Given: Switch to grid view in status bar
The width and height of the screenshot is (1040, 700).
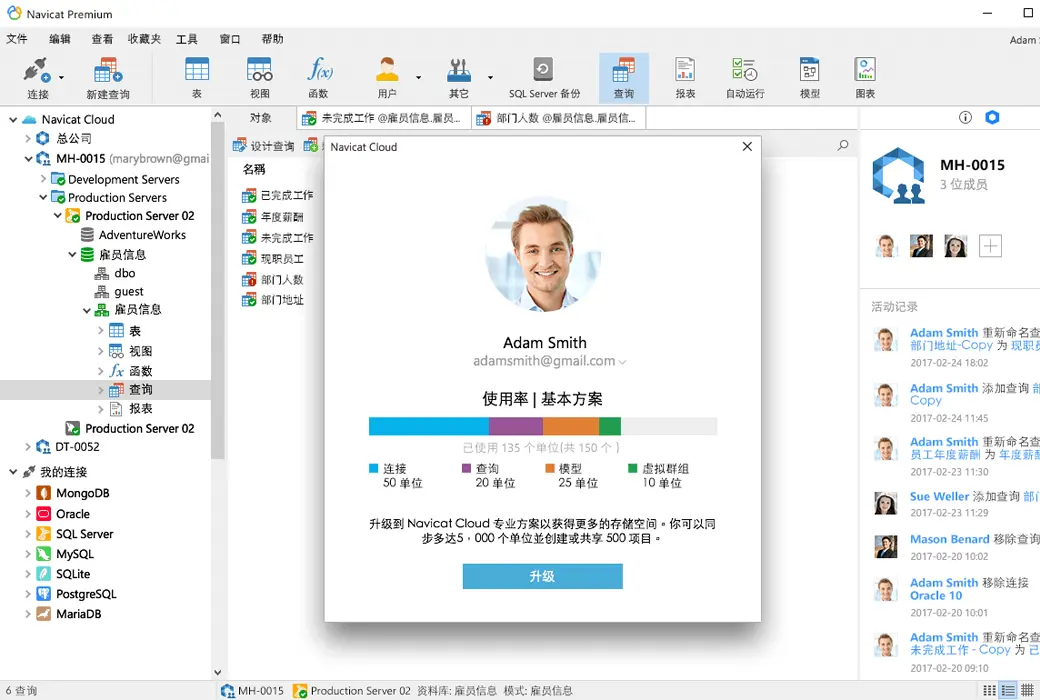Looking at the screenshot, I should 989,690.
